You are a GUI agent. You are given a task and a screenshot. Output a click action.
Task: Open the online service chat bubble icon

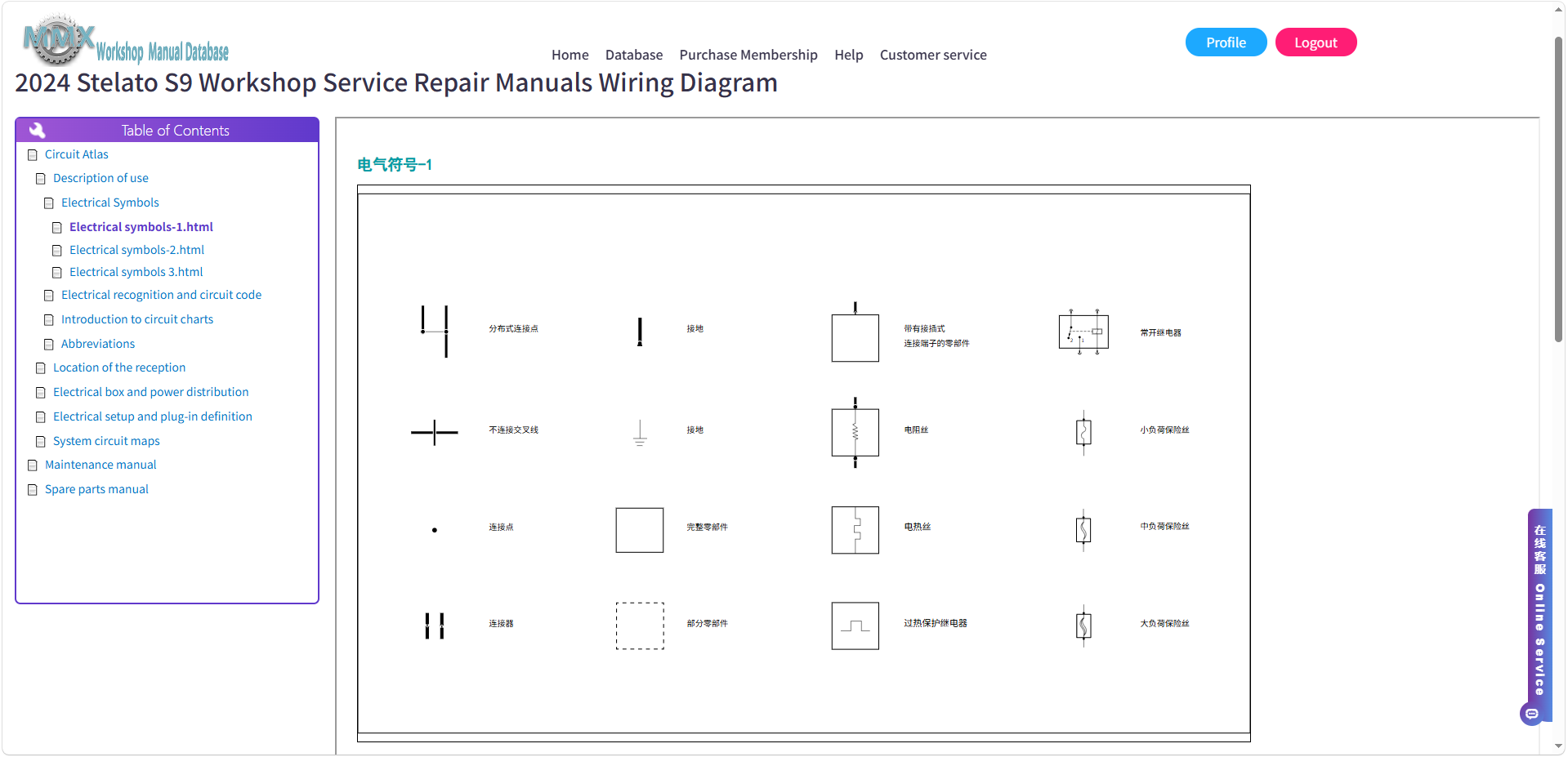(x=1531, y=714)
